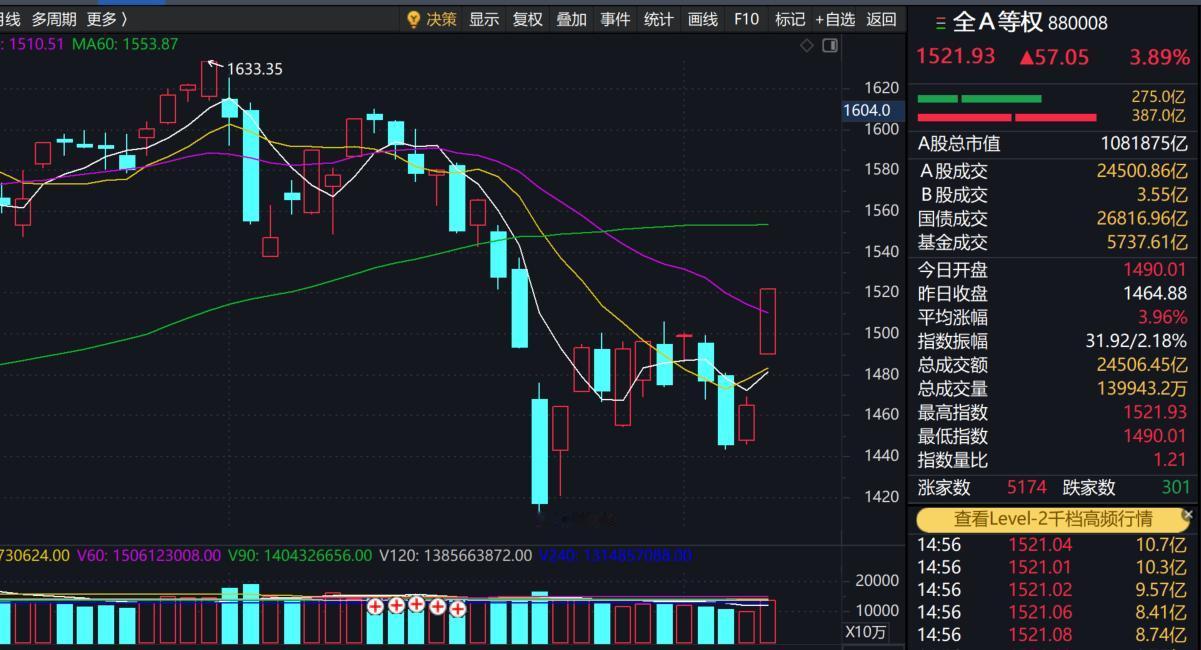
Task: Click the index code 880008
Action: [x=1078, y=23]
